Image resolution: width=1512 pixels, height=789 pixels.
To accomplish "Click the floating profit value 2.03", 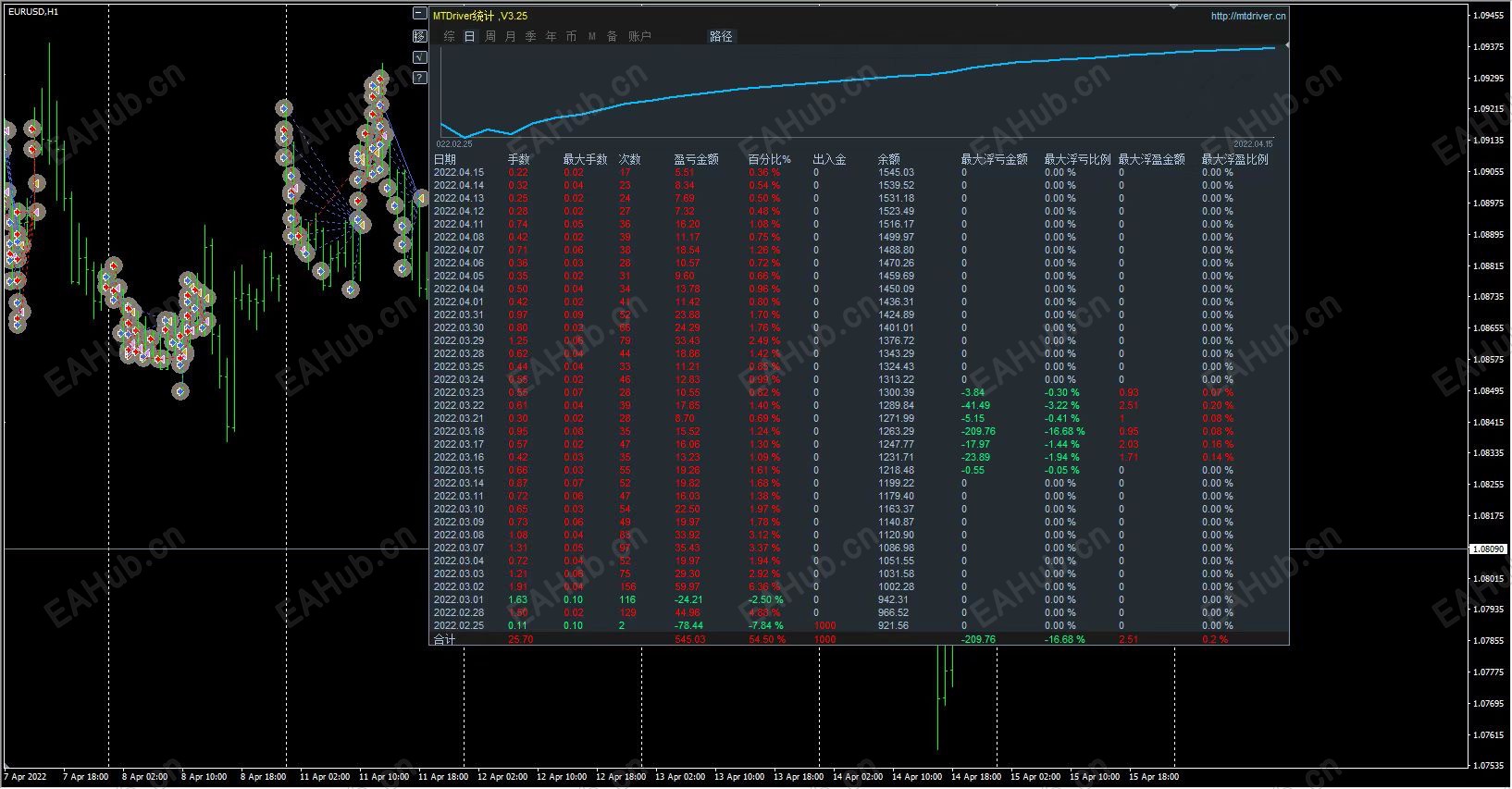I will tap(1129, 444).
